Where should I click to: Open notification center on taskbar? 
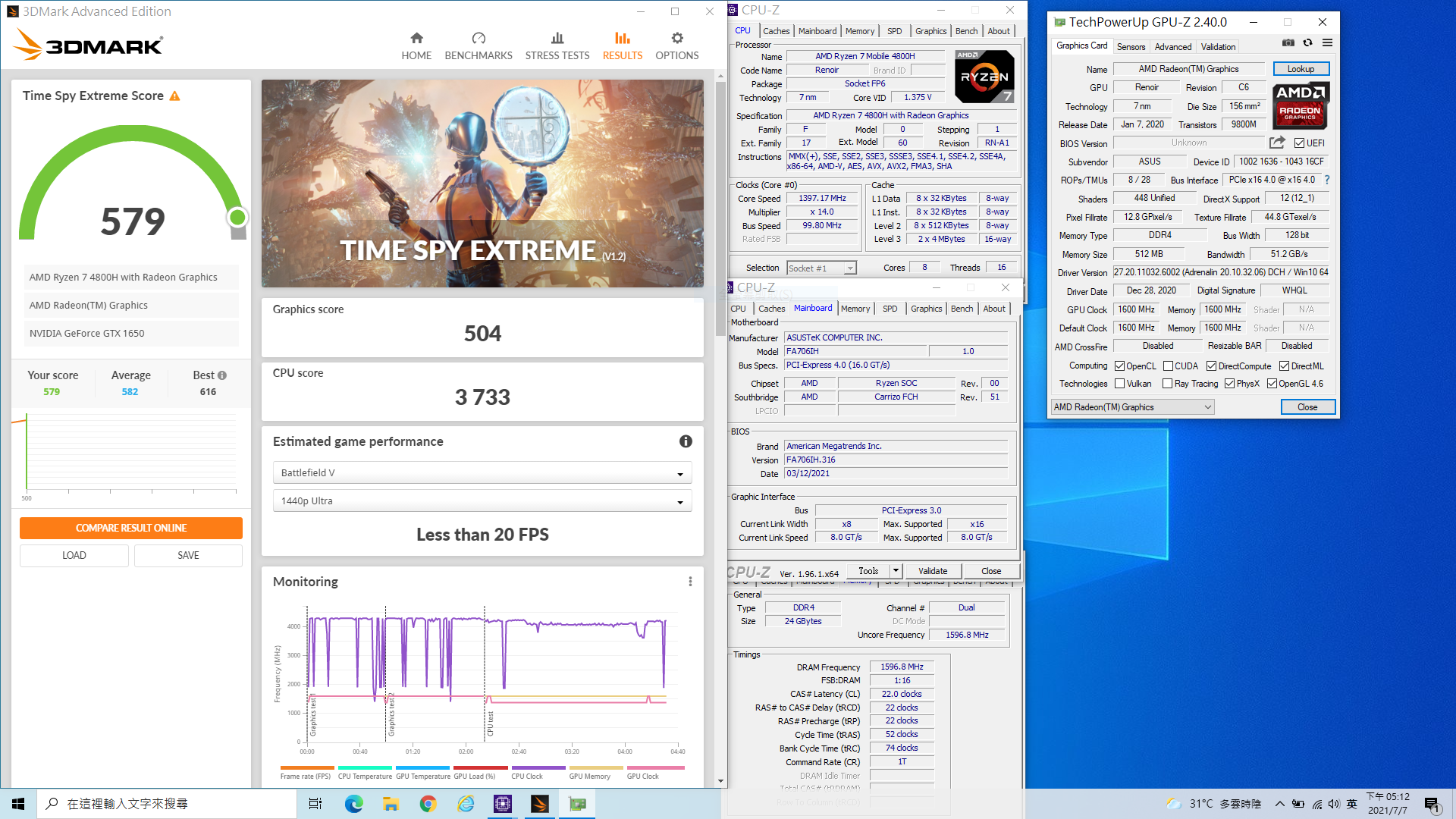(x=1432, y=804)
